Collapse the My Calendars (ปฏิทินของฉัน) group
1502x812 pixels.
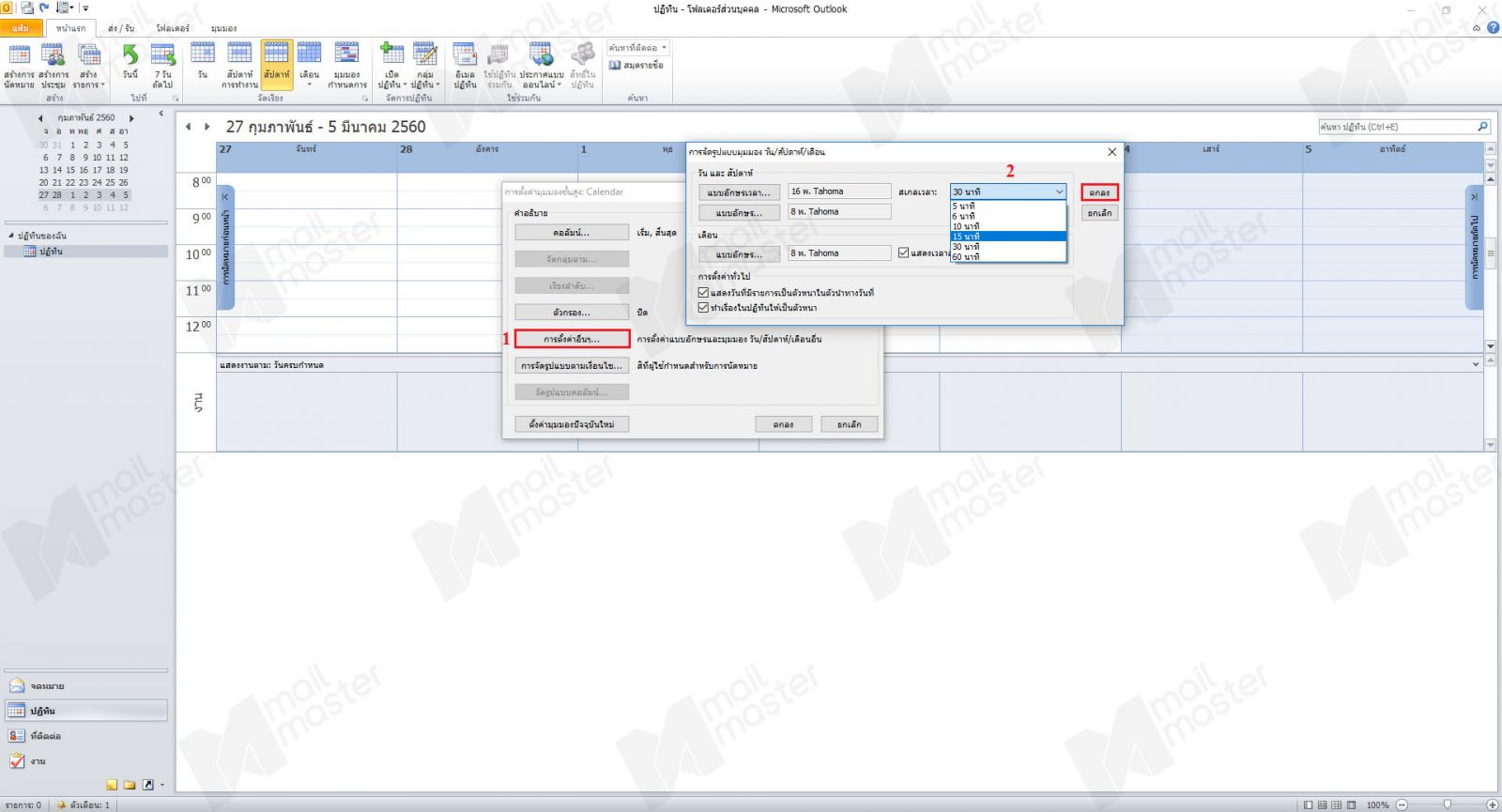[10, 236]
